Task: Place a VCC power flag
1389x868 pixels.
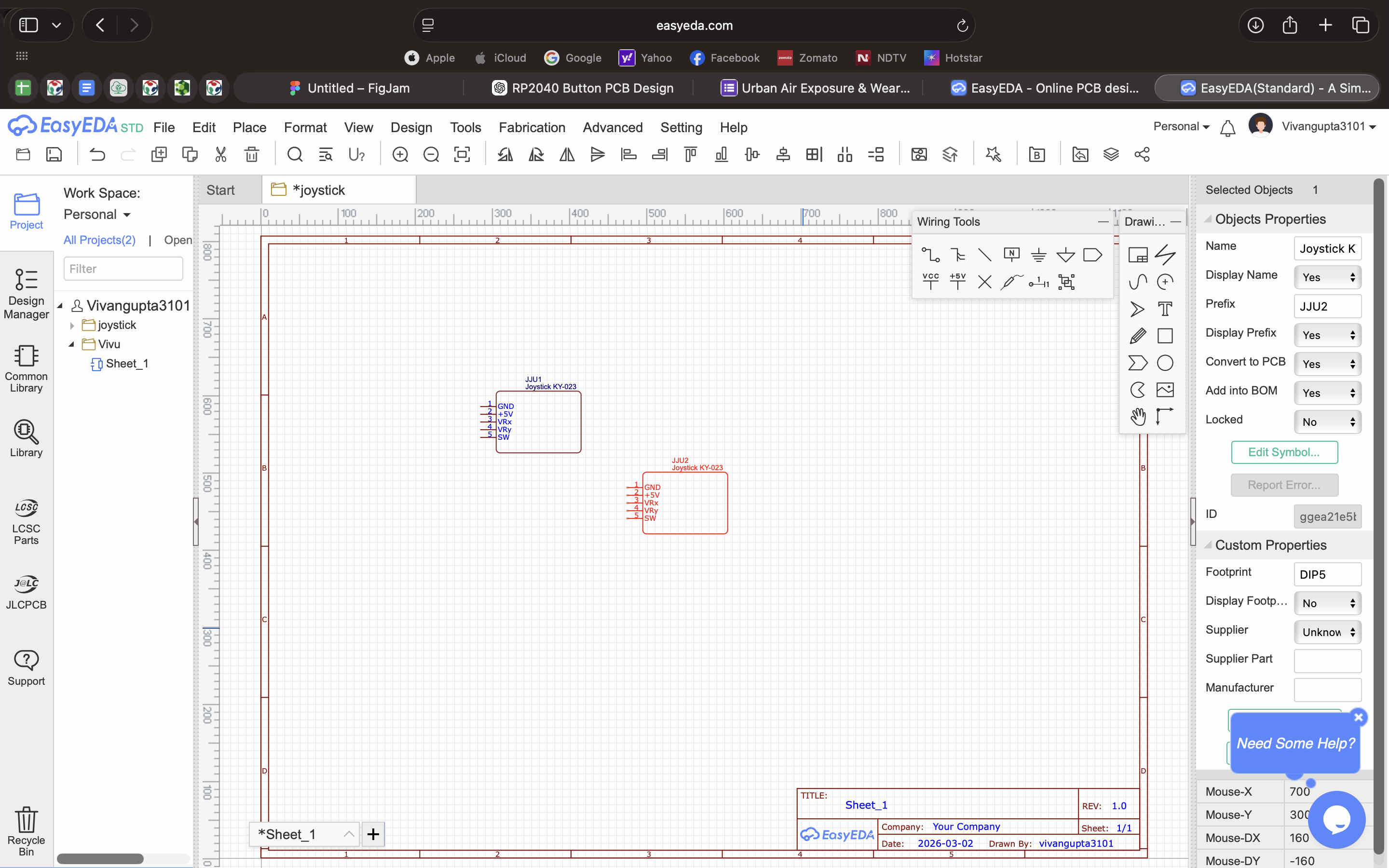Action: (930, 281)
